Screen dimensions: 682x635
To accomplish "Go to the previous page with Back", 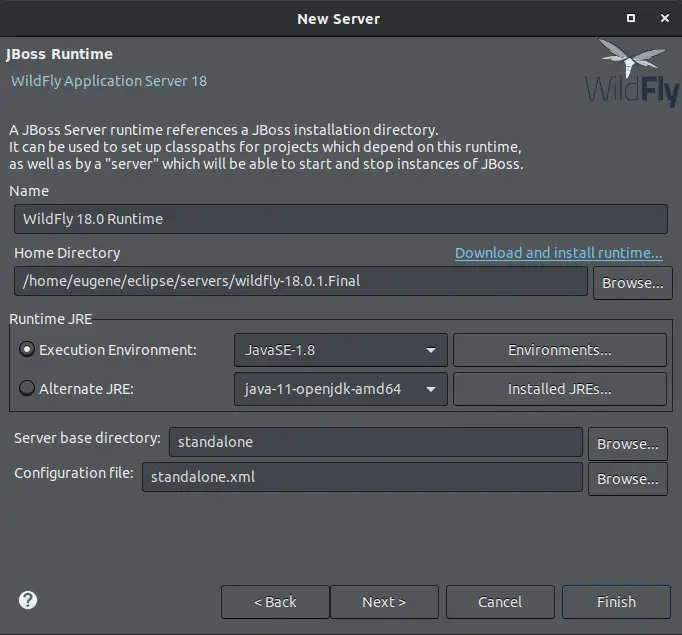I will [x=275, y=602].
